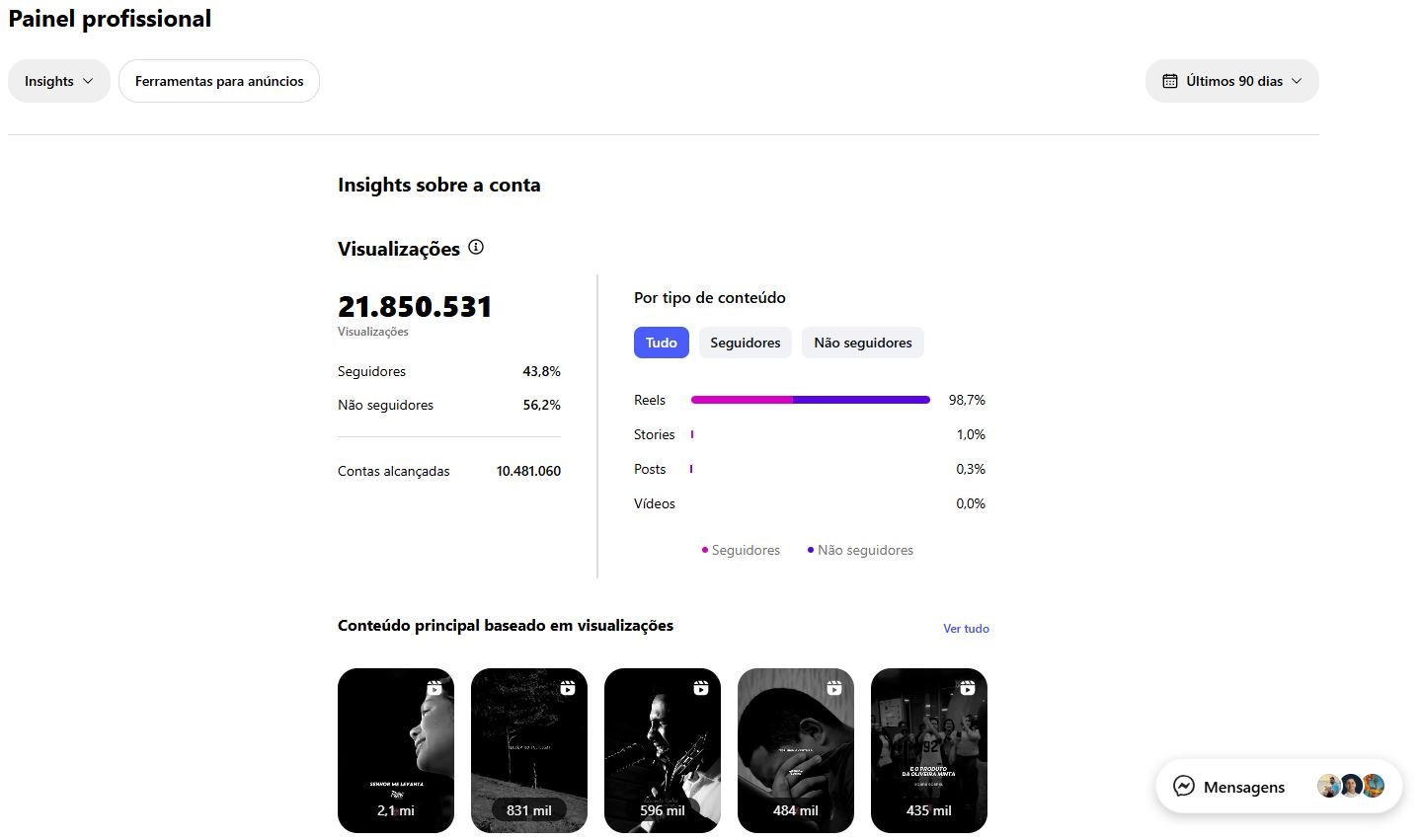Click the Messenger icon in Mensagens
The width and height of the screenshot is (1420, 840).
[x=1184, y=787]
